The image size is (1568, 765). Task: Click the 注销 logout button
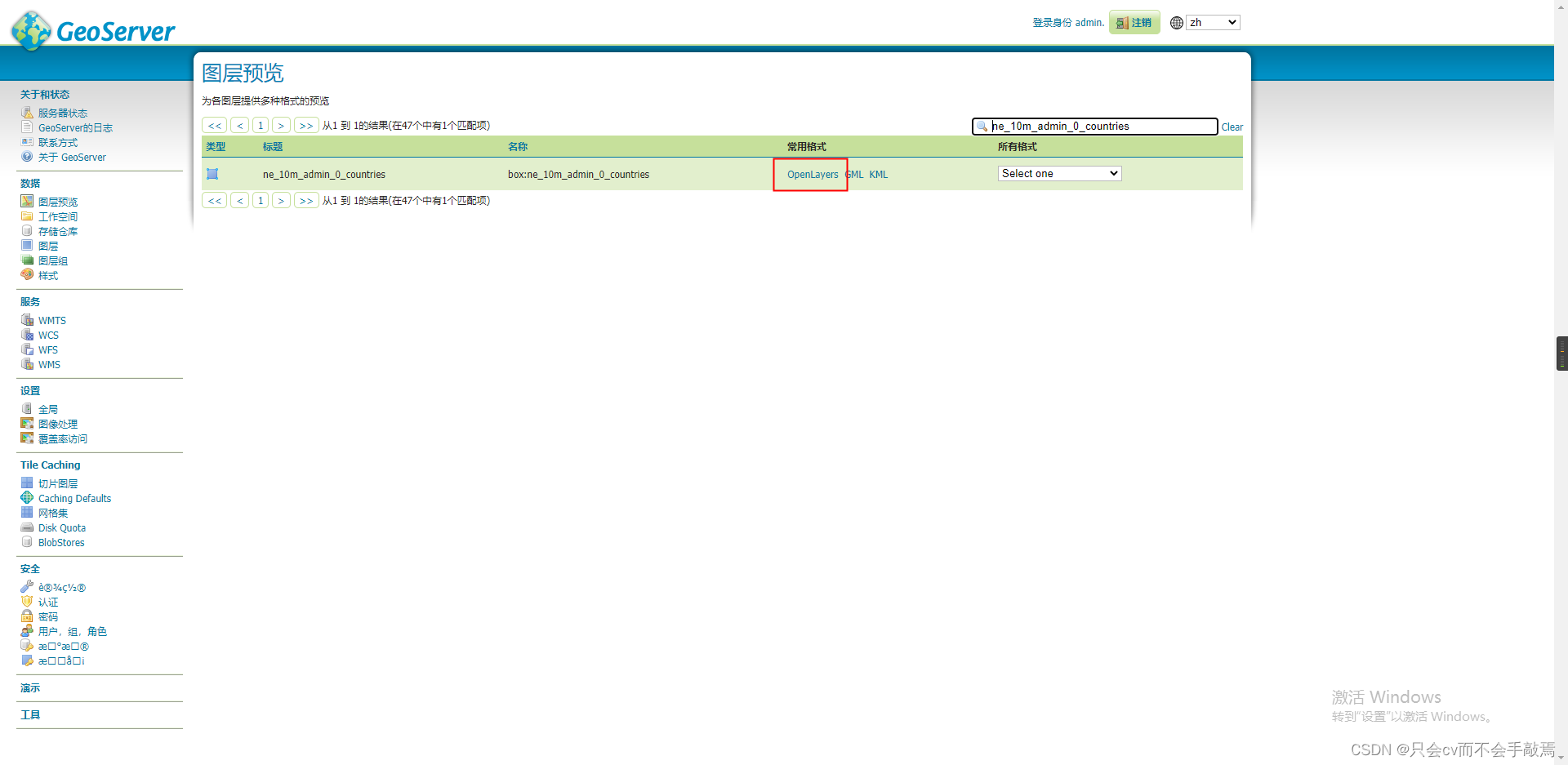tap(1134, 22)
